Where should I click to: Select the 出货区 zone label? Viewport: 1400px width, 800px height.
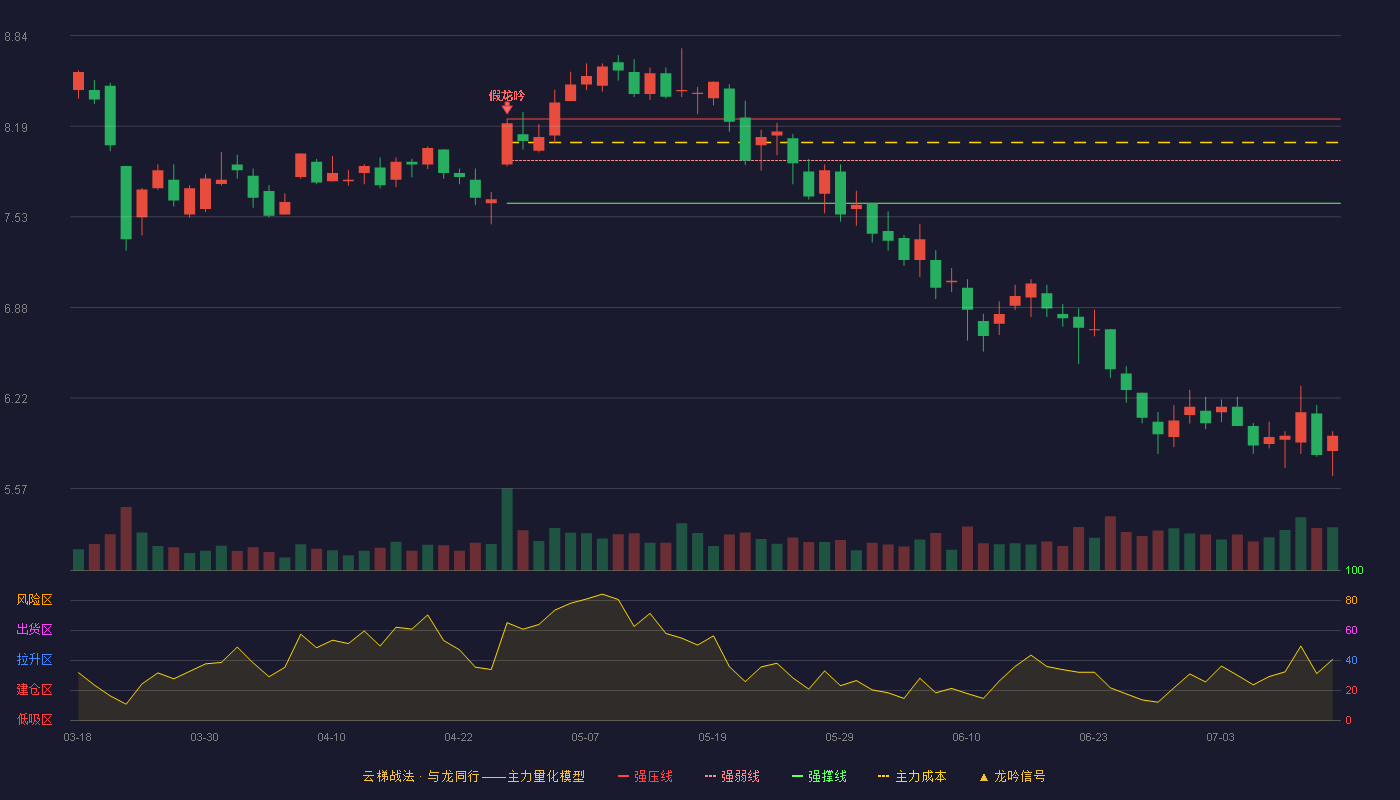[34, 630]
